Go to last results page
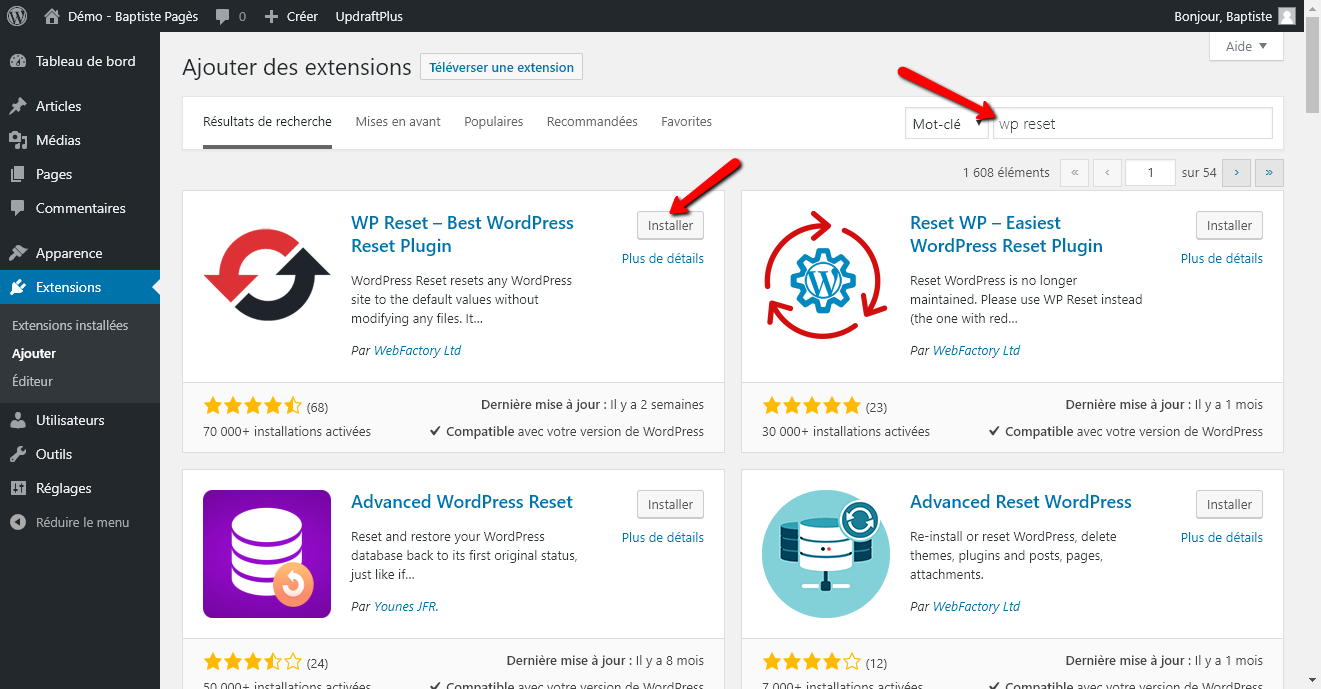Image resolution: width=1321 pixels, height=689 pixels. [x=1269, y=173]
